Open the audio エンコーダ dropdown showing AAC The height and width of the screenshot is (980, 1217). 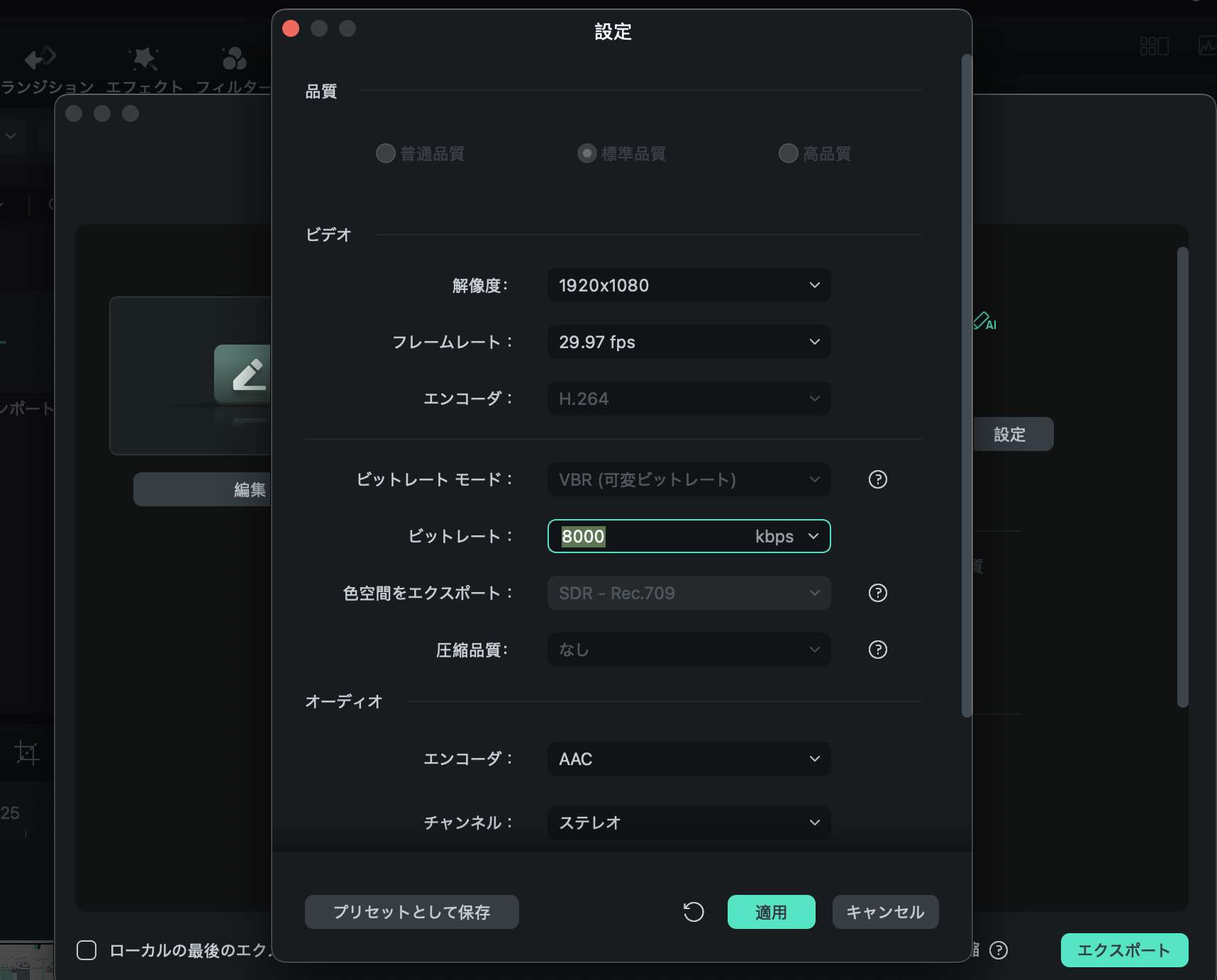(689, 759)
